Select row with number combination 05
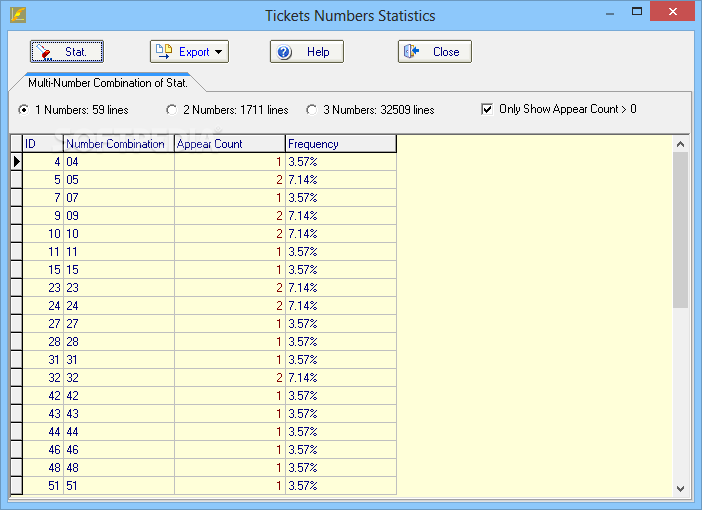The width and height of the screenshot is (702, 510). pyautogui.click(x=209, y=180)
